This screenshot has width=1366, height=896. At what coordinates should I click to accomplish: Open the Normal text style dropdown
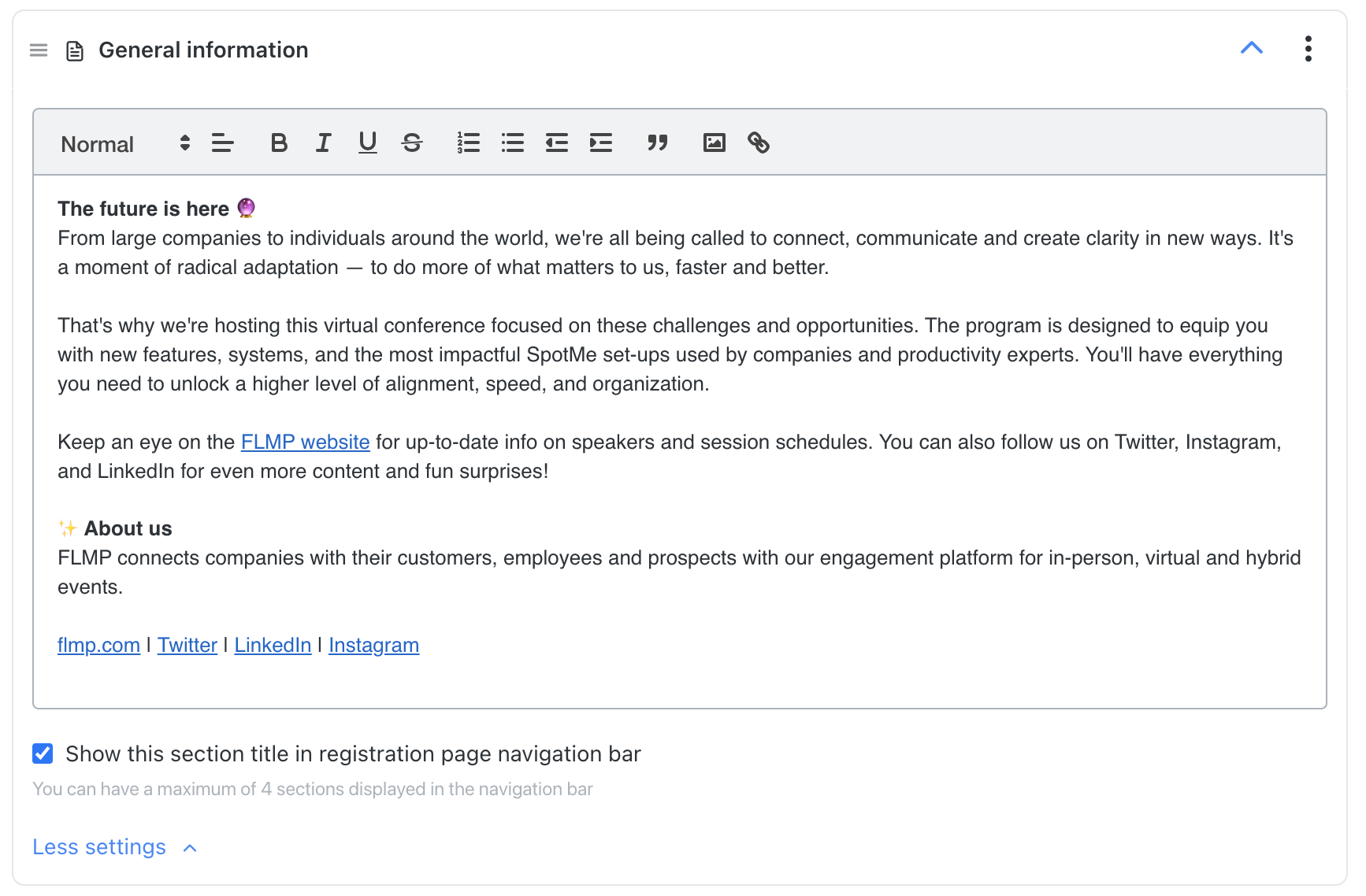(125, 144)
